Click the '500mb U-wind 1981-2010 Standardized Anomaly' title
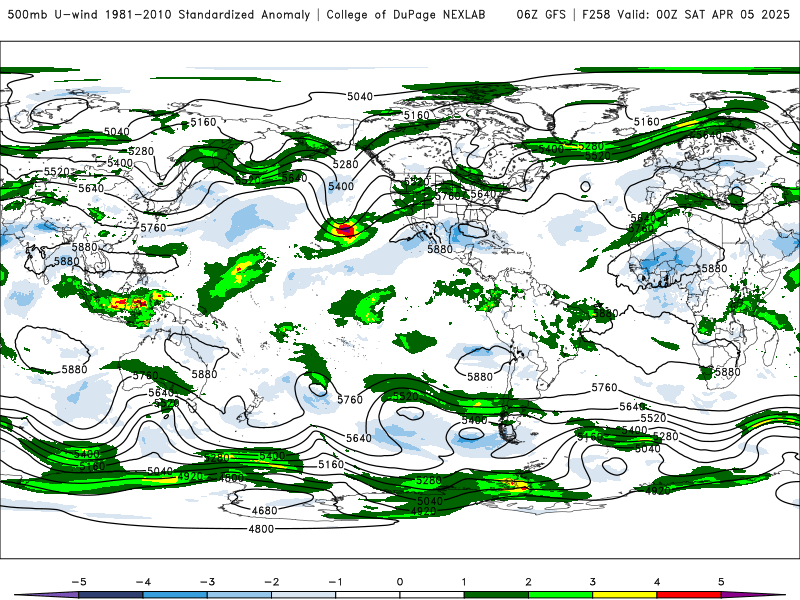This screenshot has height=600, width=800. [159, 14]
